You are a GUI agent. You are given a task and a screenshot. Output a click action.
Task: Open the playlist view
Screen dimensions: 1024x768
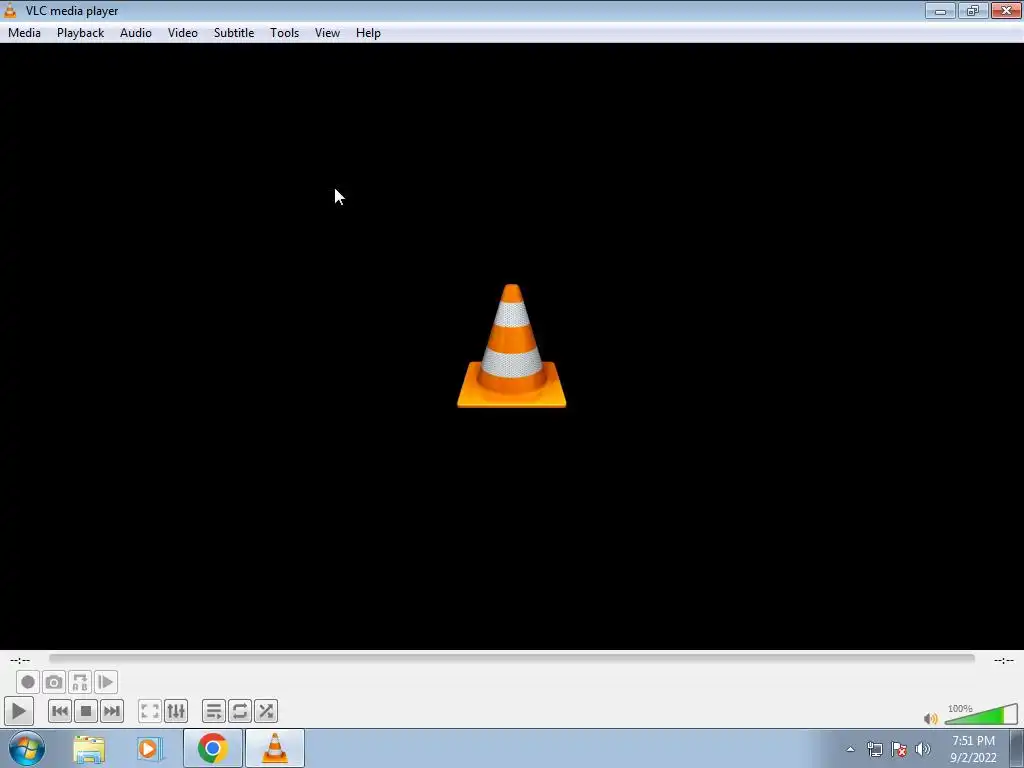tap(214, 711)
